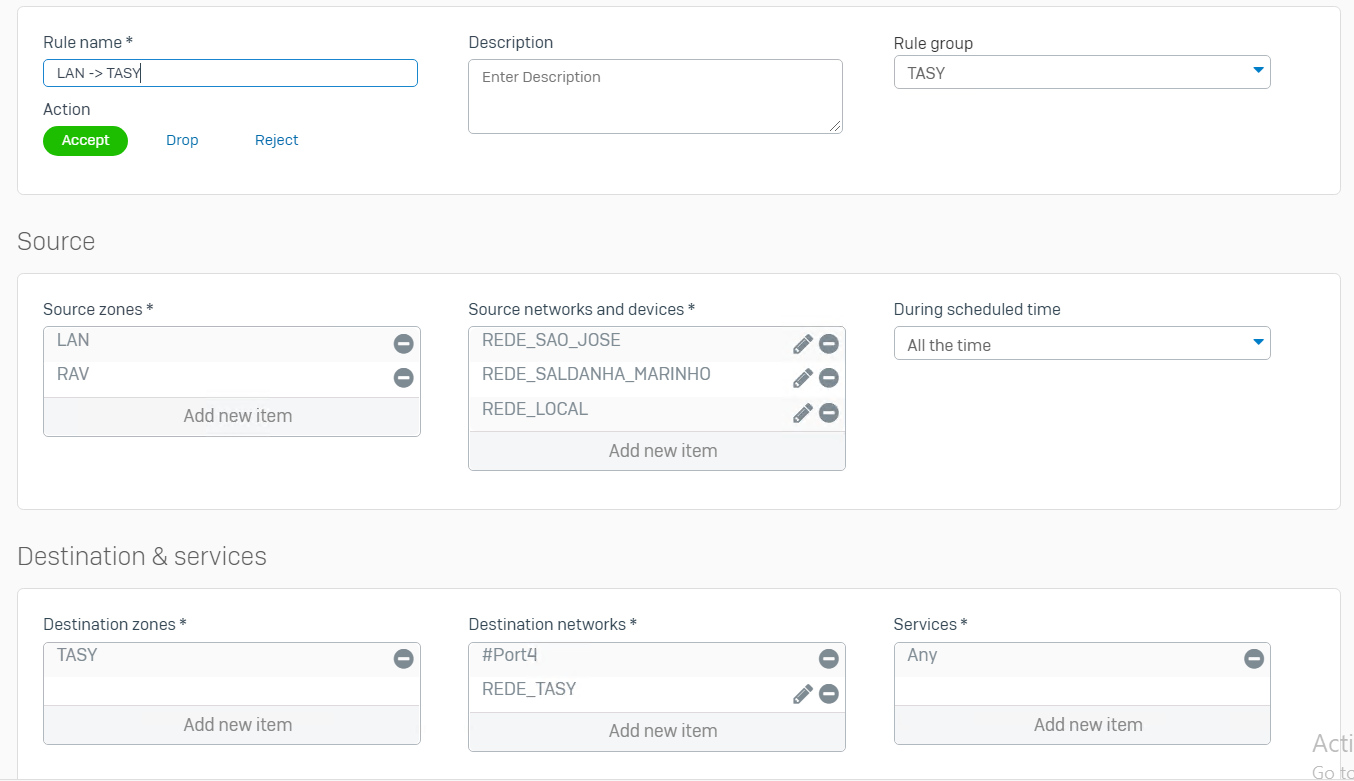Select Accept action
Image resolution: width=1354 pixels, height=781 pixels.
[85, 141]
